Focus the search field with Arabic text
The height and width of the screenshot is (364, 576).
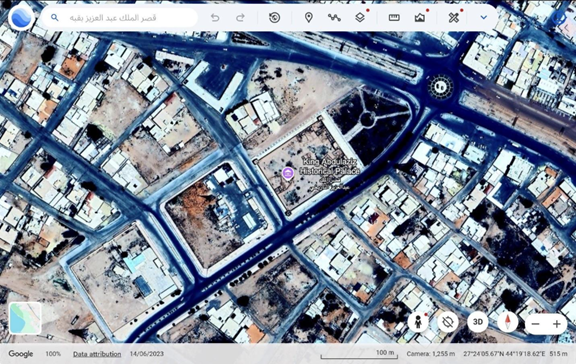(119, 18)
